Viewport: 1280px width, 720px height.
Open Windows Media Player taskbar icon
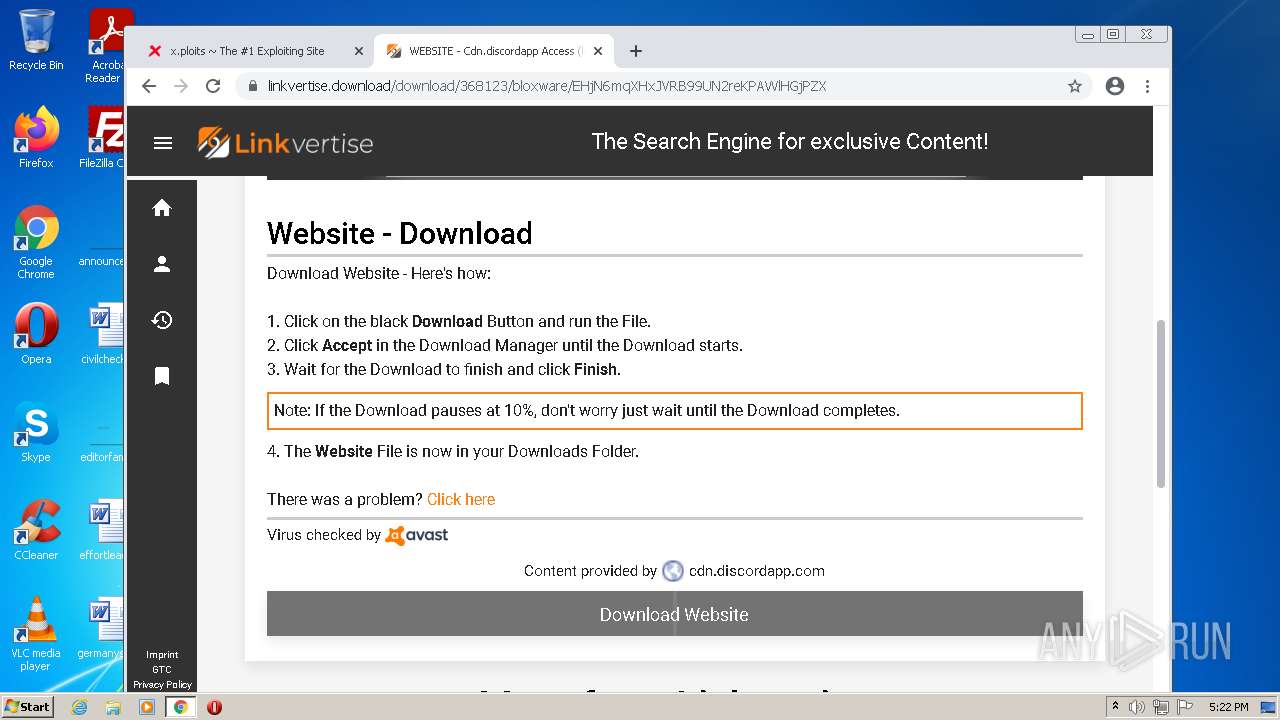pos(147,707)
